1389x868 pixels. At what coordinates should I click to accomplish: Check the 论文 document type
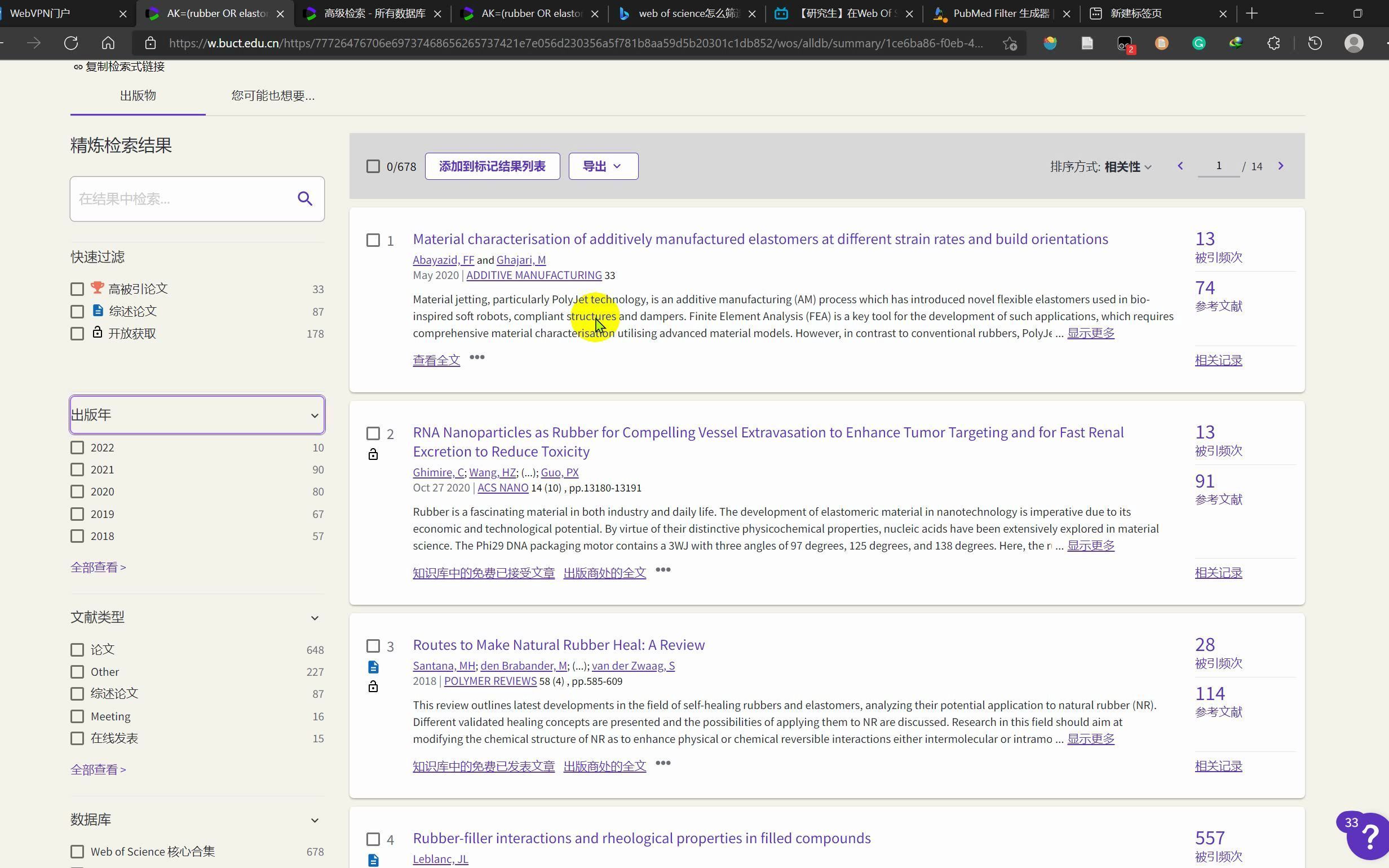[77, 650]
